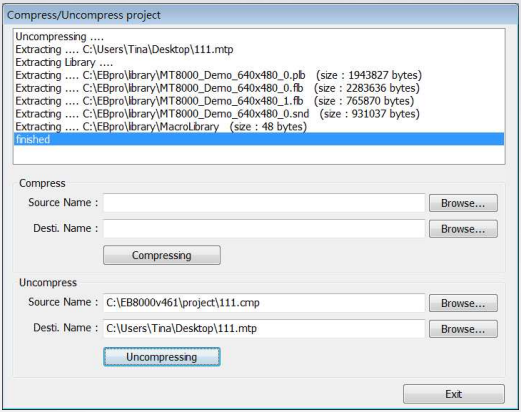521x412 pixels.
Task: Focus the Compress Source Name field
Action: pyautogui.click(x=264, y=203)
